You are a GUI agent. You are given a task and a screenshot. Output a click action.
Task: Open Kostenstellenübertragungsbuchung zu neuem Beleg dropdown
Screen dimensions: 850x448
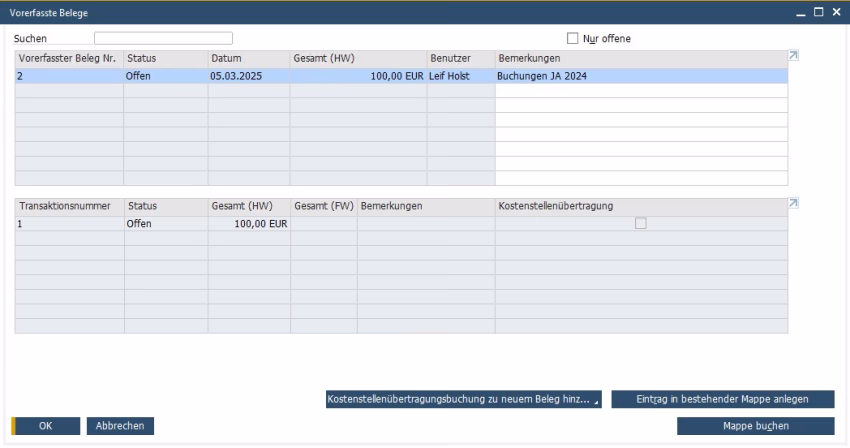464,400
